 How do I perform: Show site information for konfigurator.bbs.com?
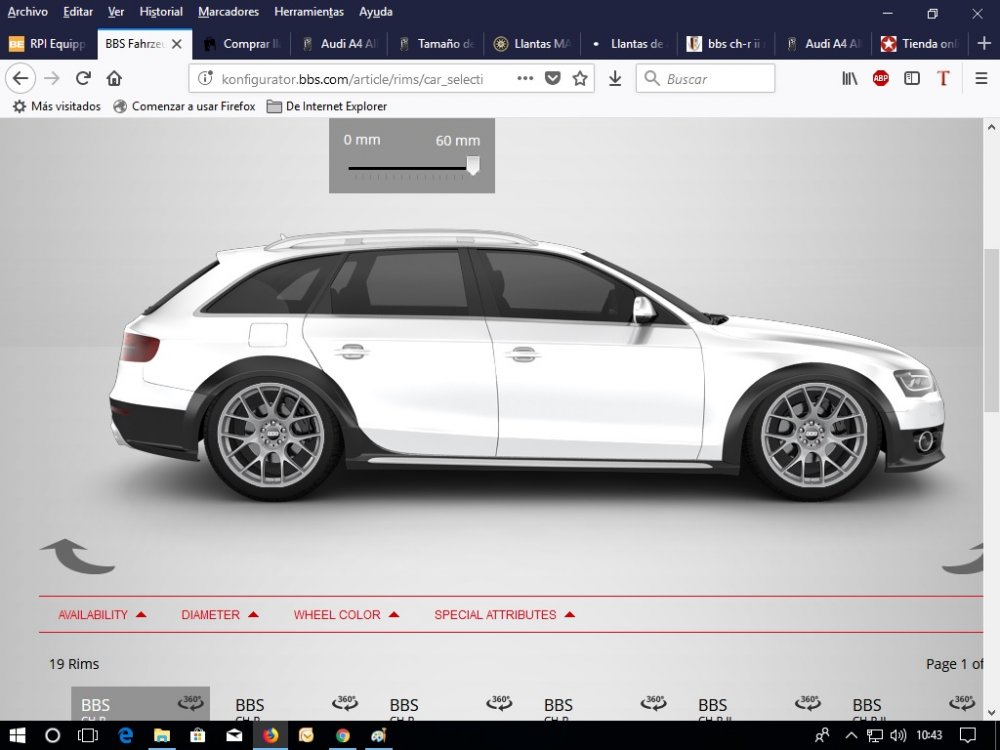pos(205,78)
